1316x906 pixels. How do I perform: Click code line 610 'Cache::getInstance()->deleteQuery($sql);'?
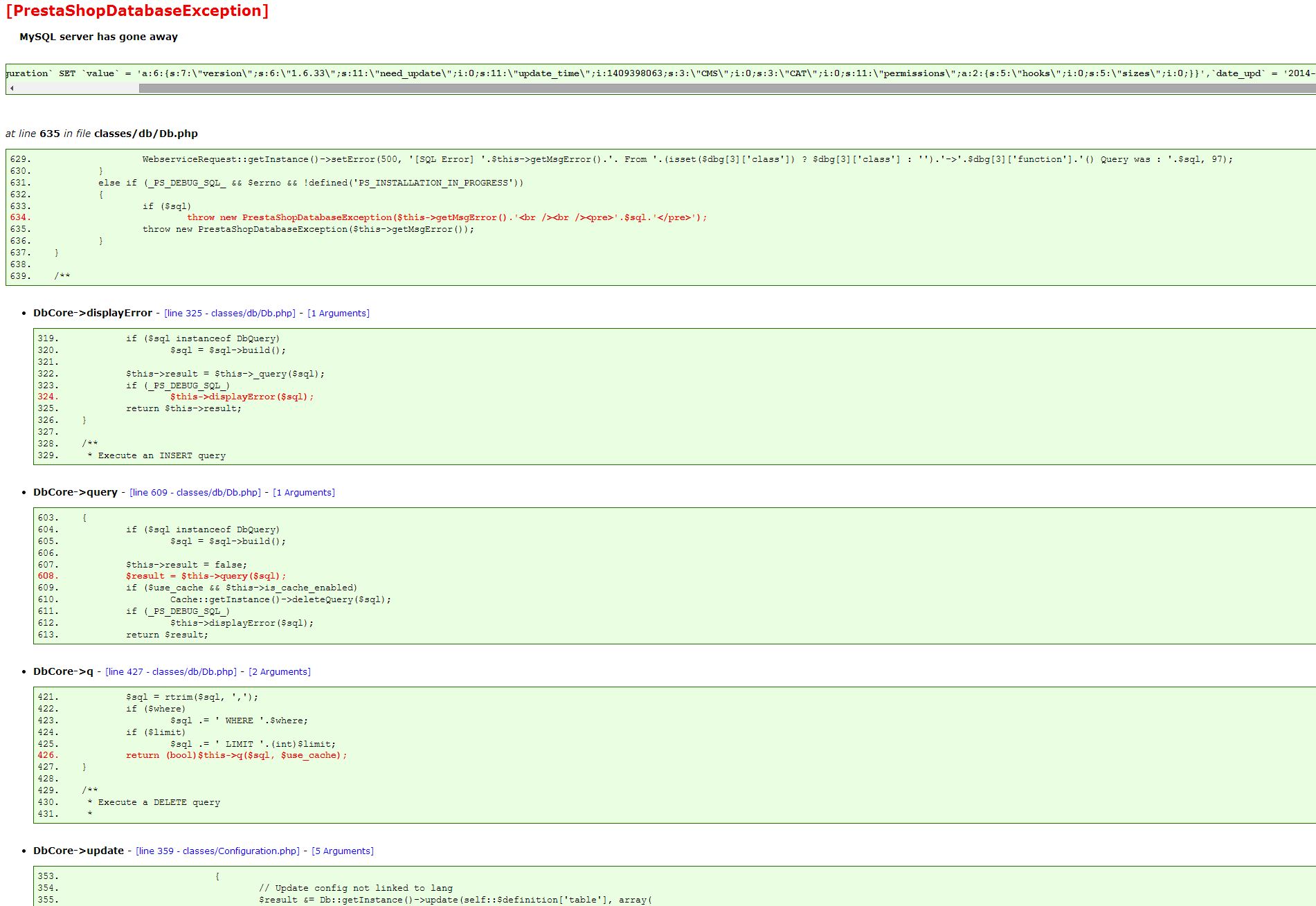pos(281,599)
